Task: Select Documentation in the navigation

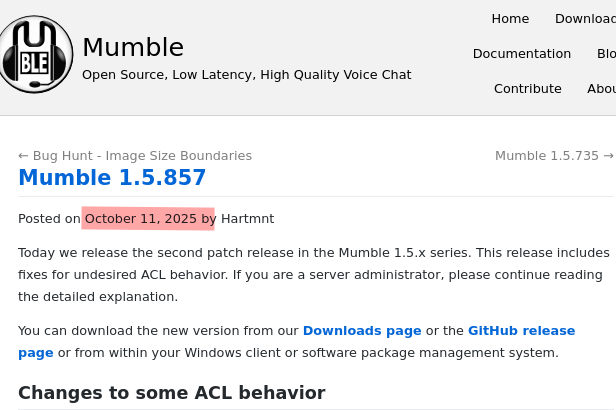Action: (x=521, y=54)
